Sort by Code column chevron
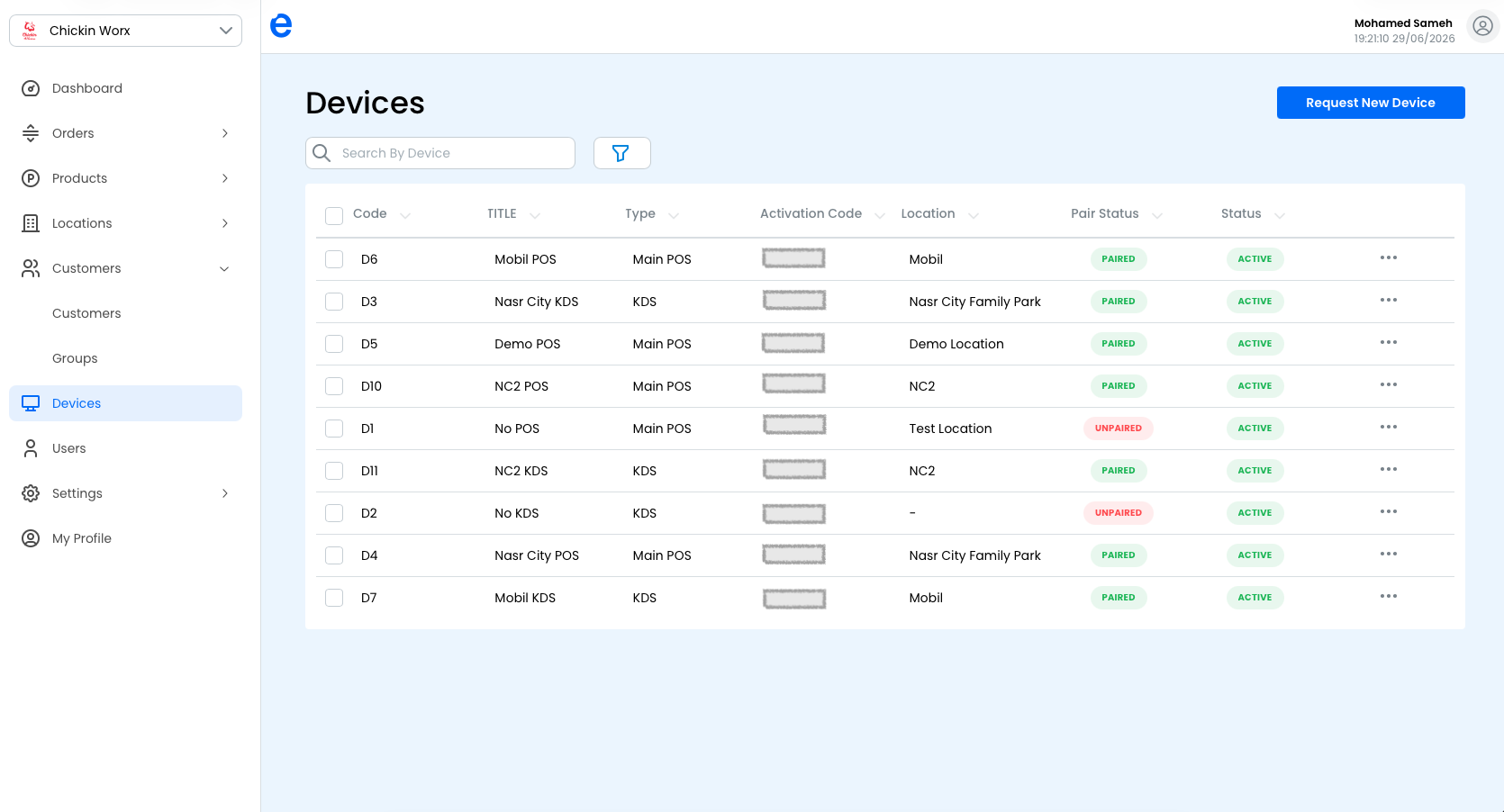 (405, 215)
